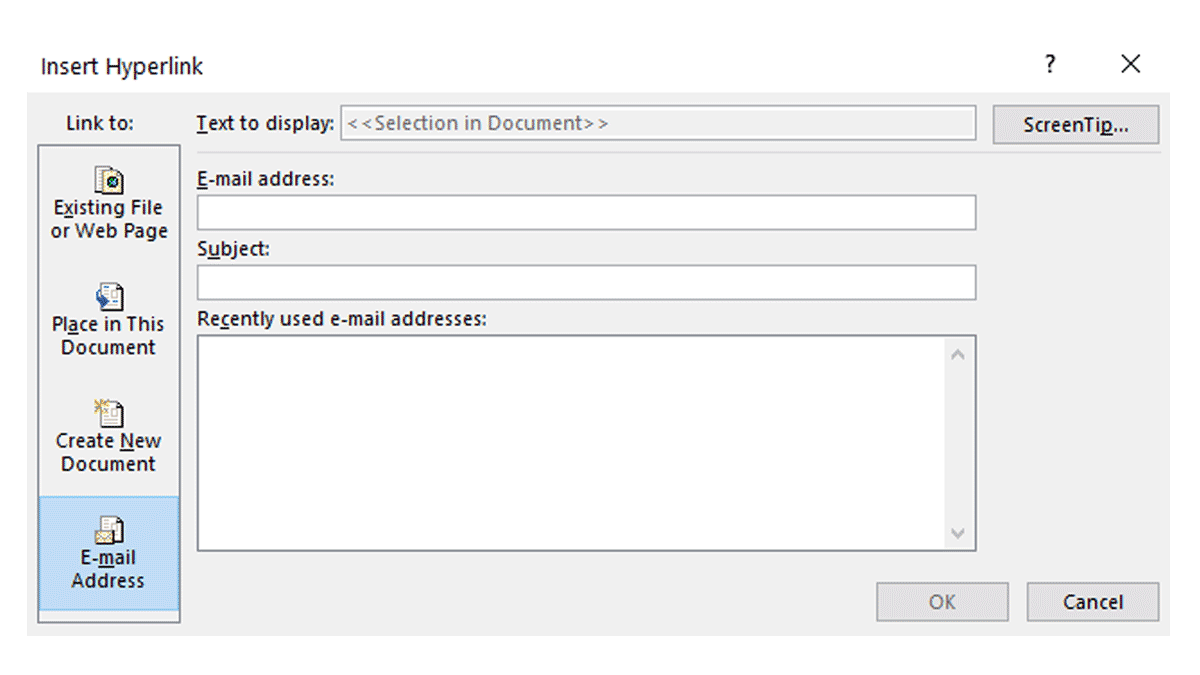Click inside the Subject text field

586,283
